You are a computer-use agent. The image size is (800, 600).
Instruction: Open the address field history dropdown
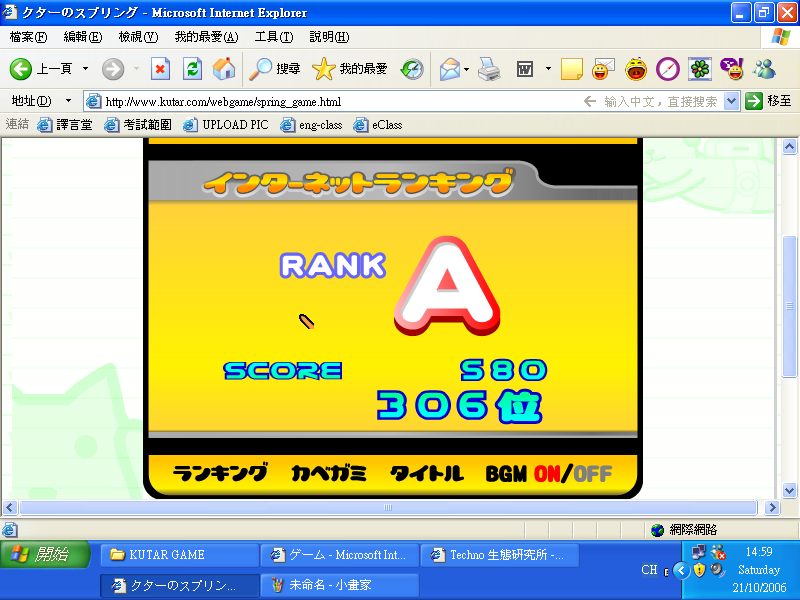click(732, 101)
